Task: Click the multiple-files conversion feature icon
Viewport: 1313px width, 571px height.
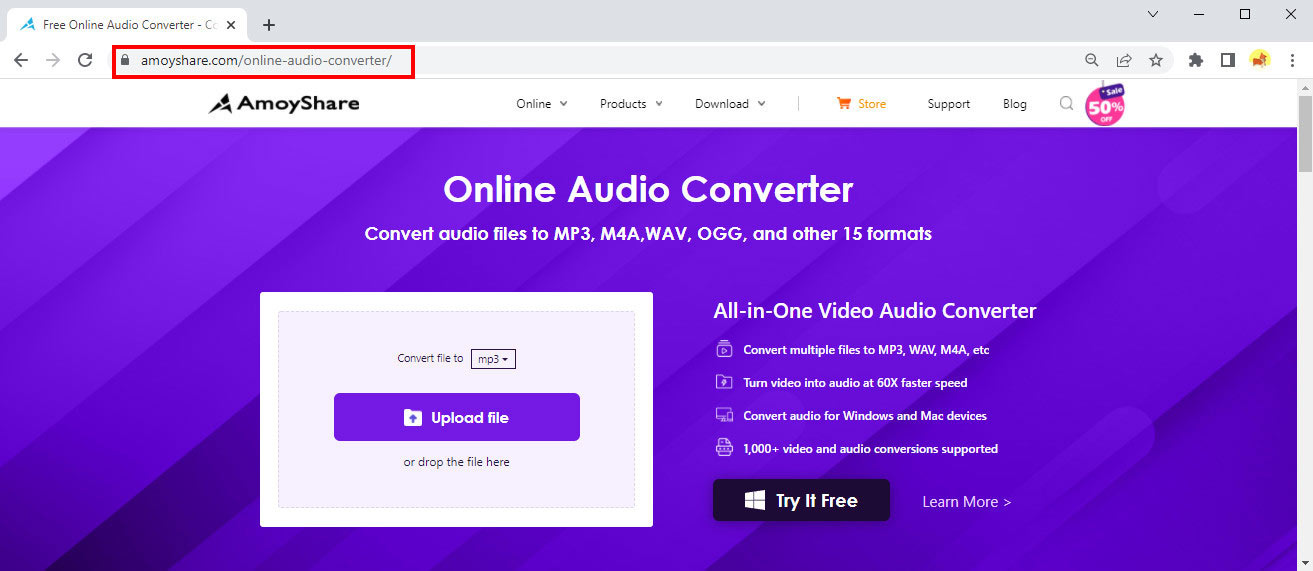Action: click(724, 349)
